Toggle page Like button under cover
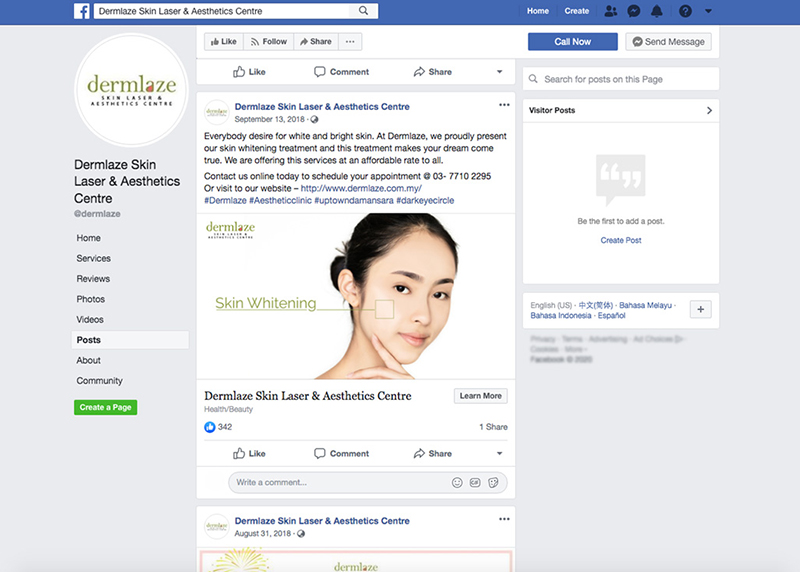800x572 pixels. coord(222,42)
